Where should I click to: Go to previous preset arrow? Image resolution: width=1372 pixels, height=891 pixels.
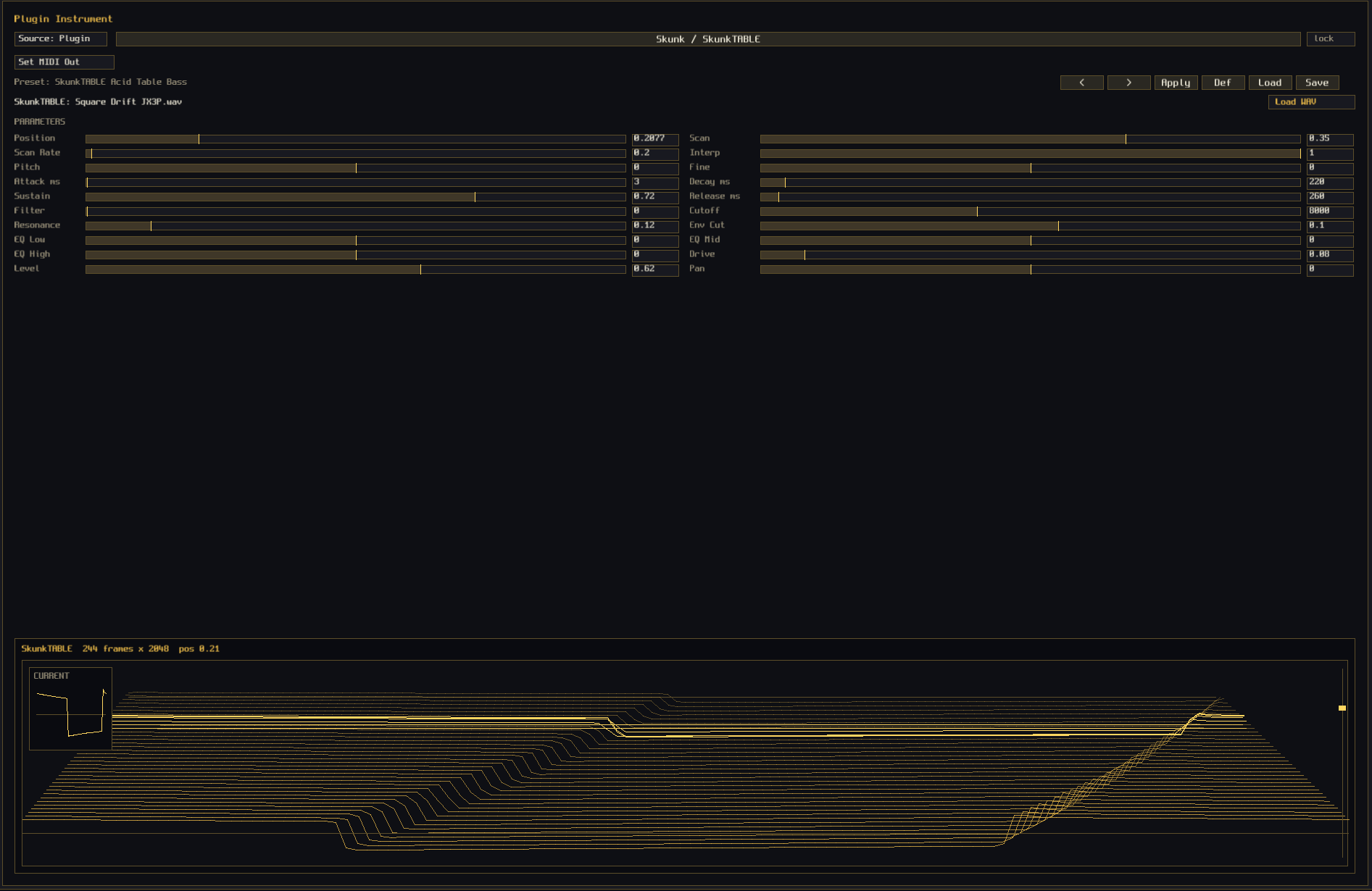point(1081,83)
